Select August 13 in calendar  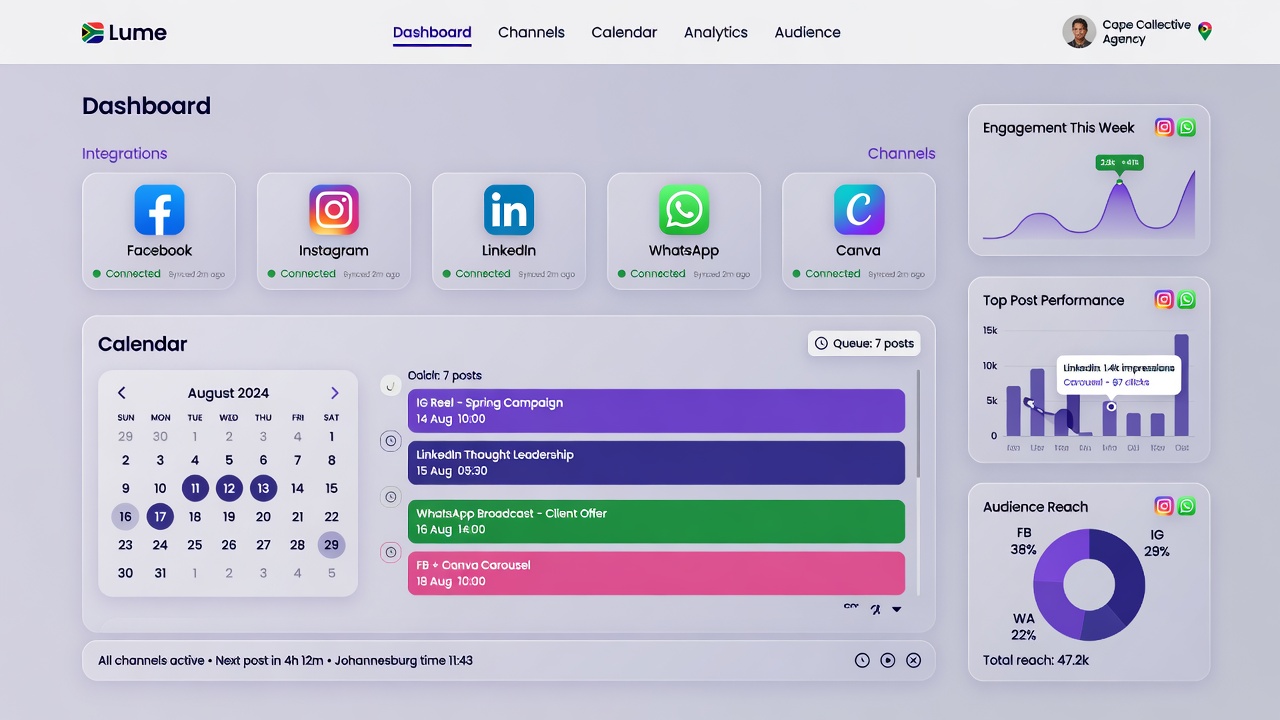263,488
